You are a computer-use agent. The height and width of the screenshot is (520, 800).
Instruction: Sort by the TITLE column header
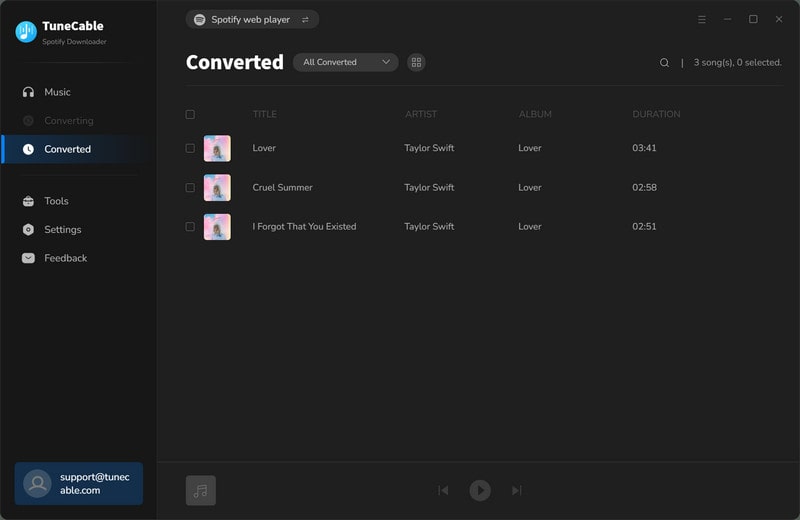click(264, 114)
